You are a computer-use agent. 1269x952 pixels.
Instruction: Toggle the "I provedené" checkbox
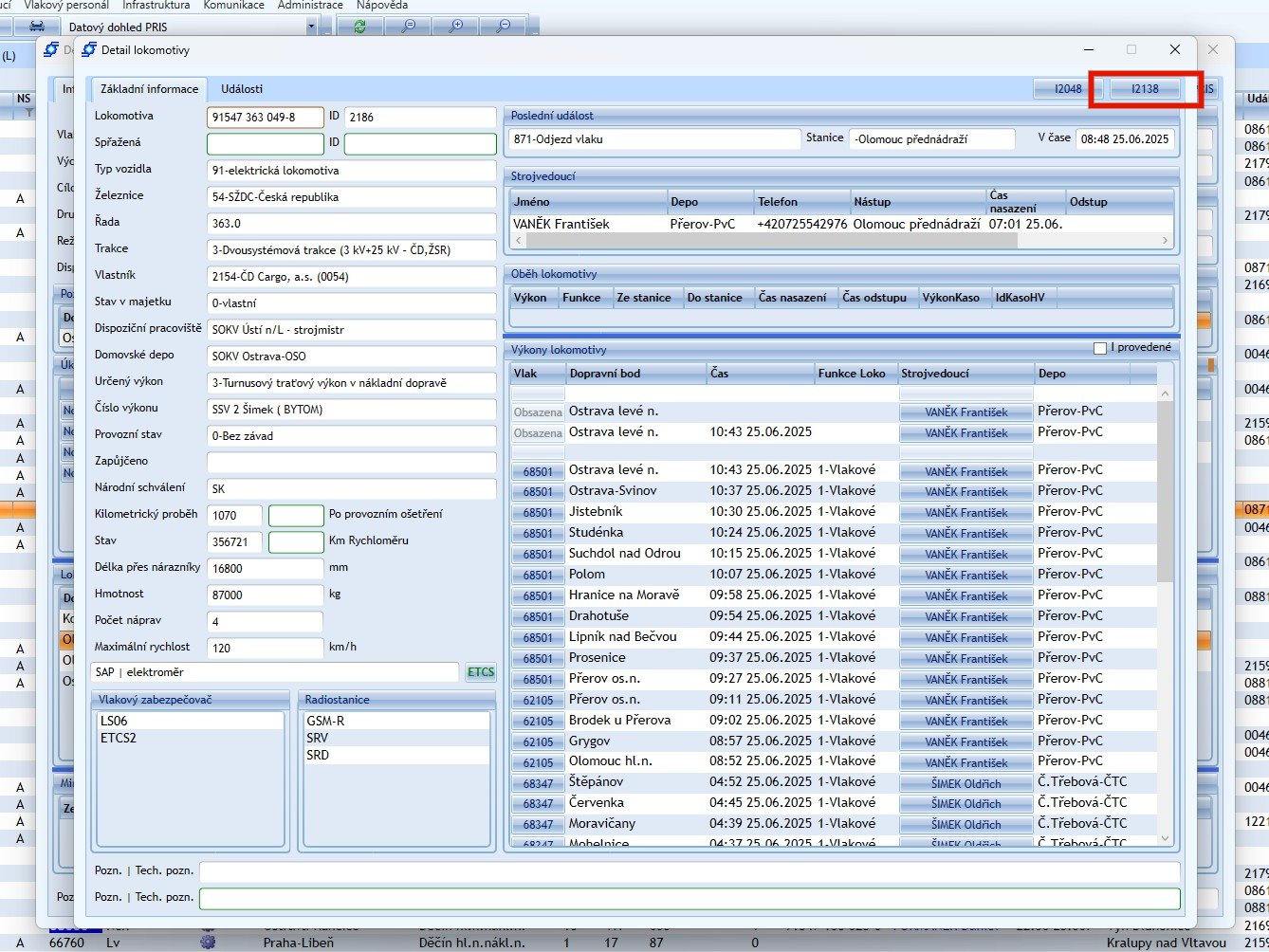(1100, 348)
